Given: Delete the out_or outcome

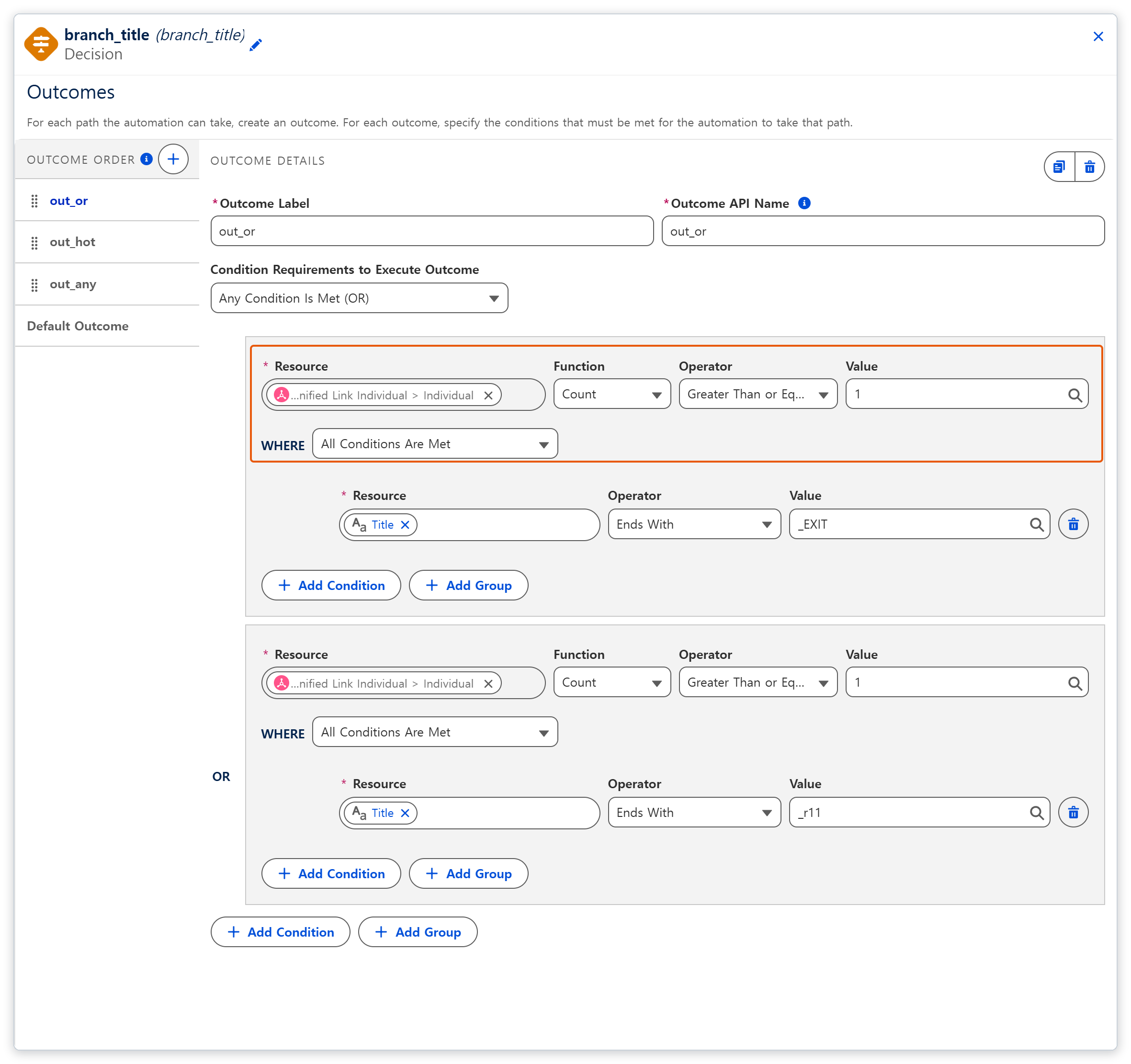Looking at the screenshot, I should pyautogui.click(x=1089, y=167).
